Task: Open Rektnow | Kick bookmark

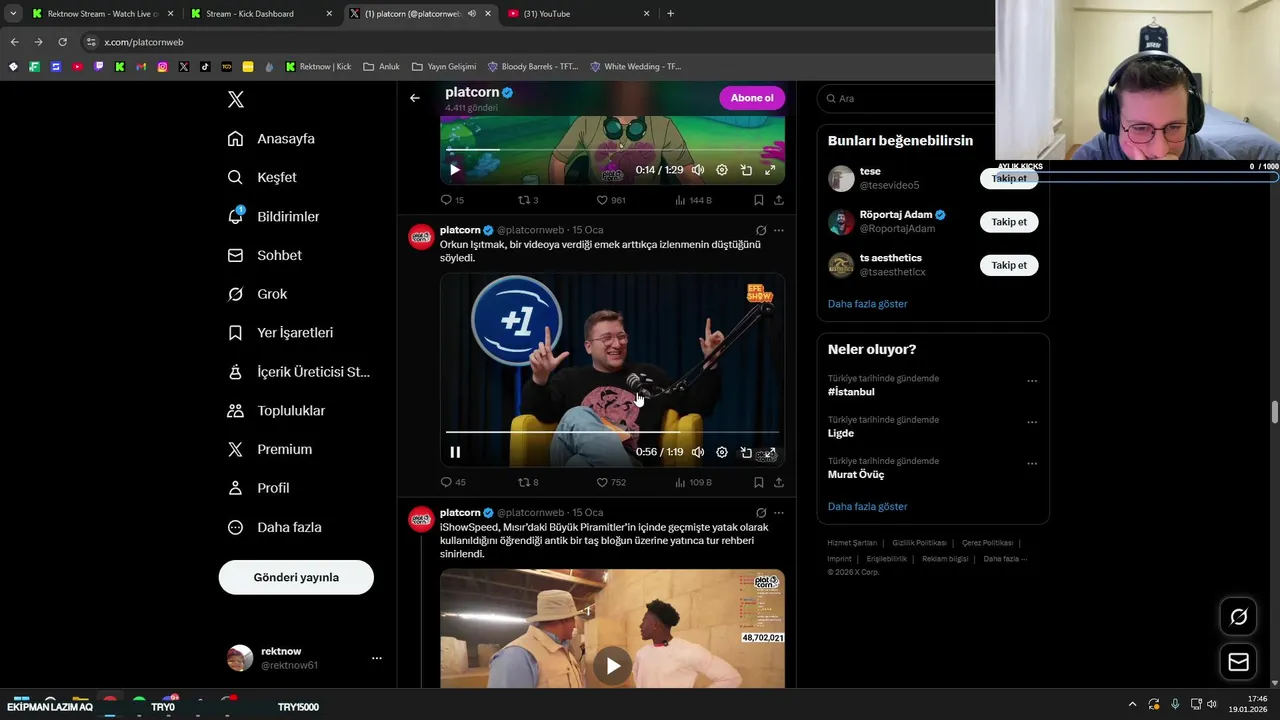Action: click(318, 67)
